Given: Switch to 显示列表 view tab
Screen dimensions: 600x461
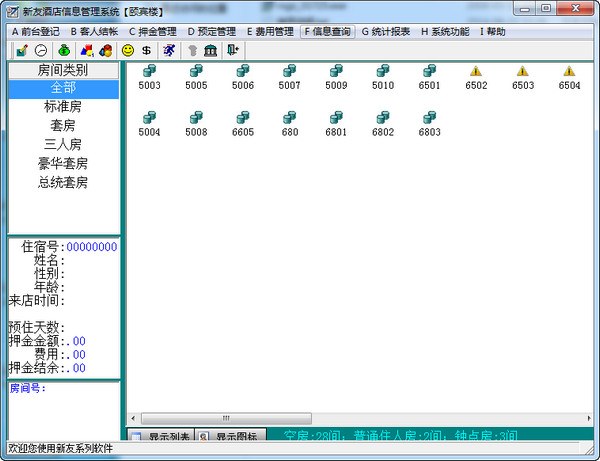Looking at the screenshot, I should (x=161, y=437).
